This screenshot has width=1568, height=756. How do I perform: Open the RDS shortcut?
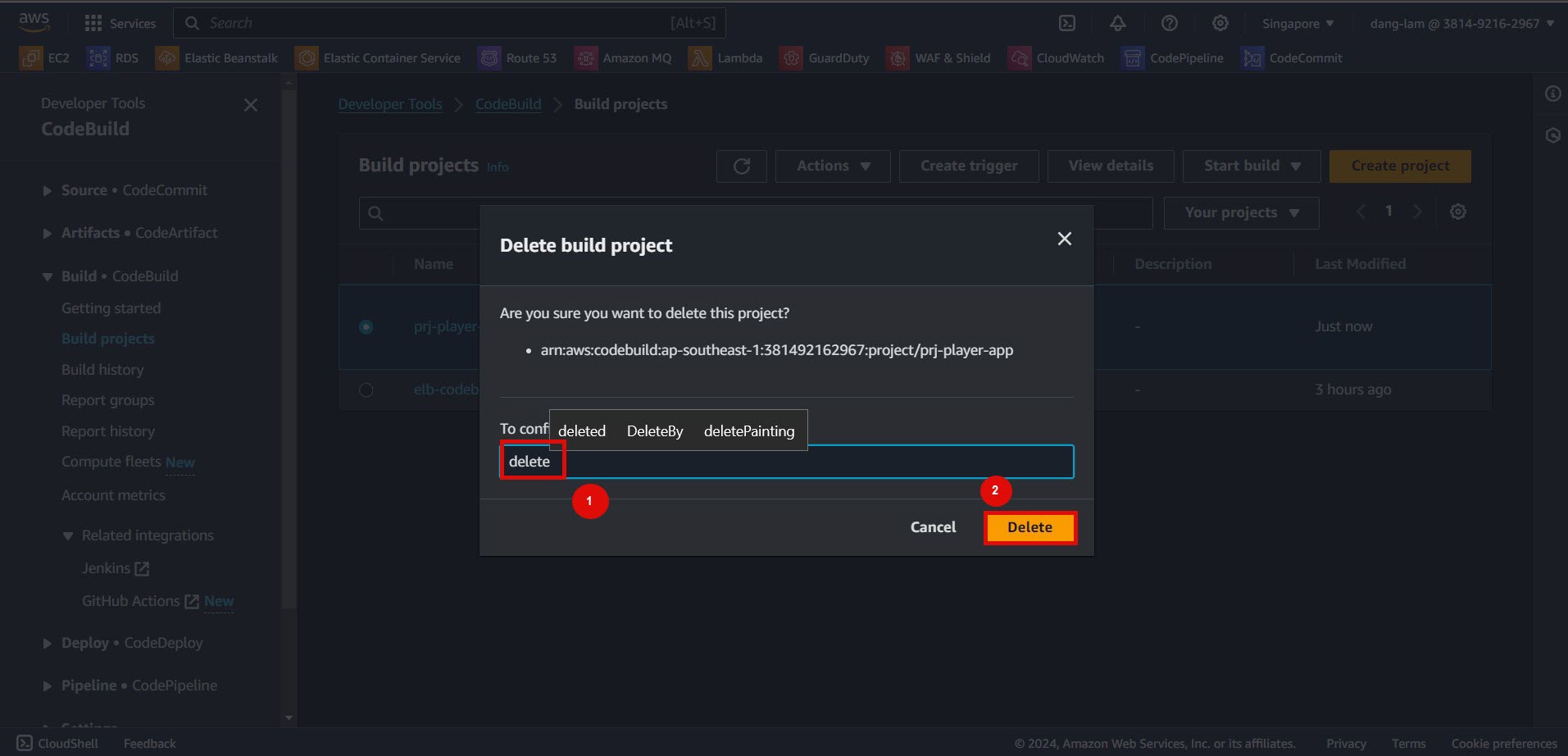pyautogui.click(x=113, y=58)
